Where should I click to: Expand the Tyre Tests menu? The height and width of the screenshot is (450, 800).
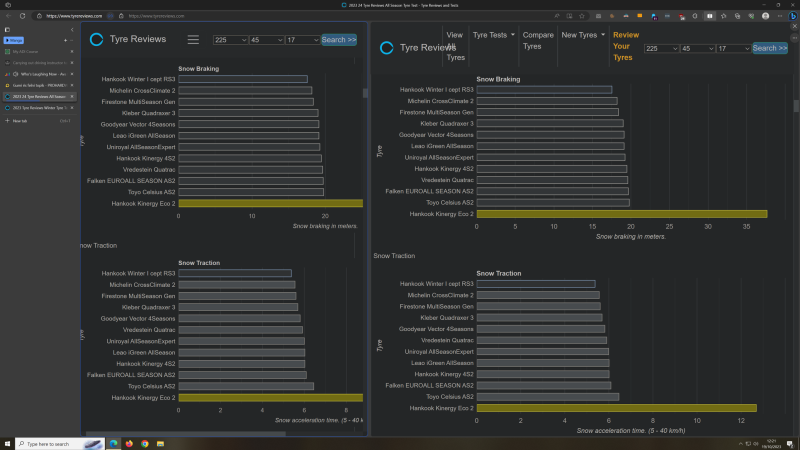point(493,34)
